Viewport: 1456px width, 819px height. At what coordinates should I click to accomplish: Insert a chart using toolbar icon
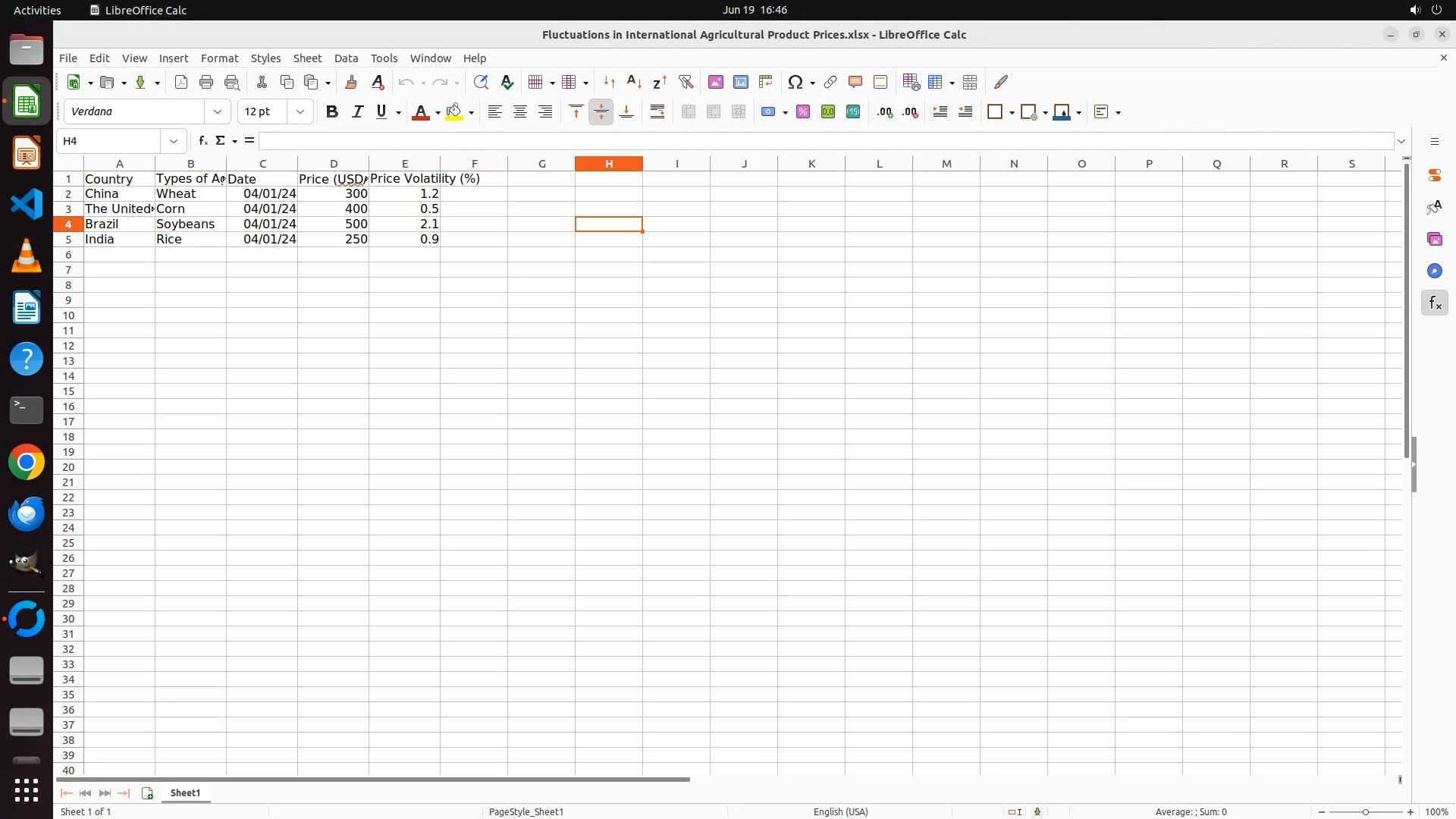(x=741, y=82)
